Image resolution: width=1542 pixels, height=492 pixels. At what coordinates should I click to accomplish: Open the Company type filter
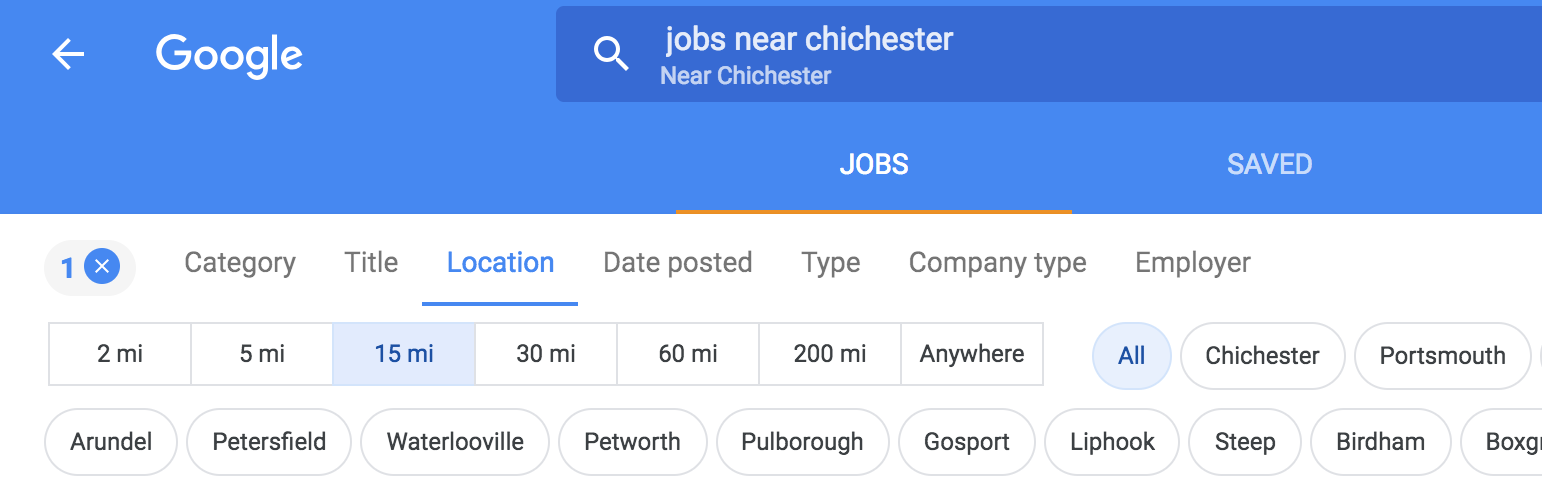[997, 263]
